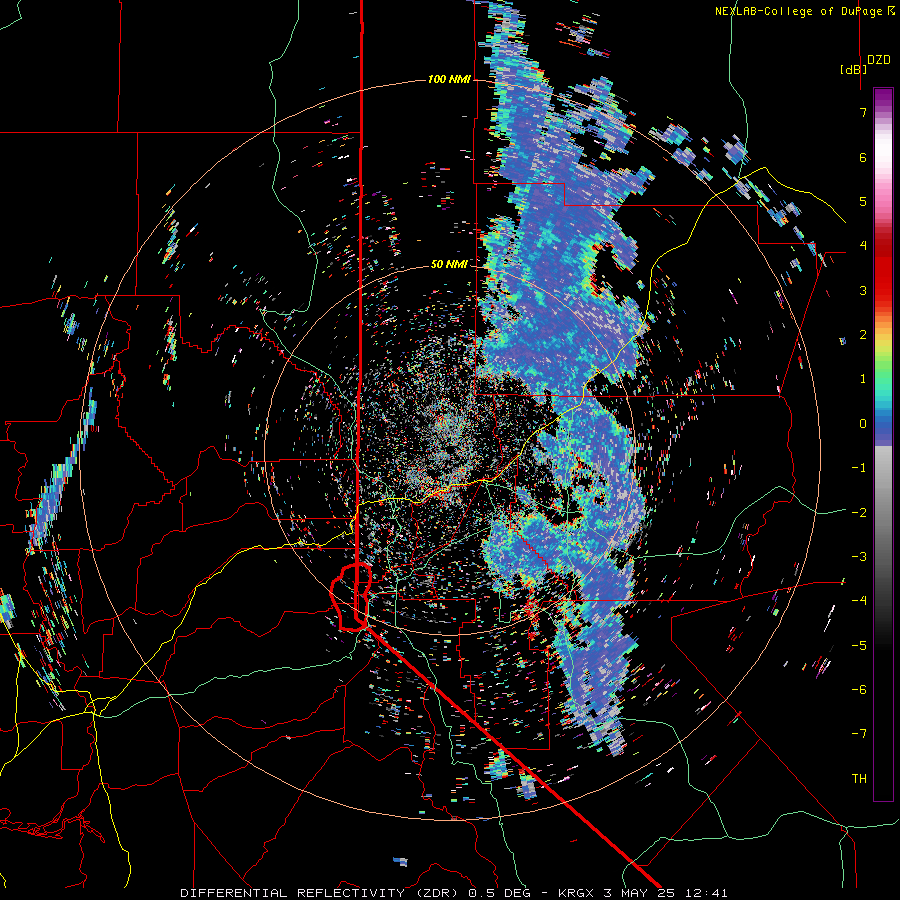Click the 5 value on the color scale
Image resolution: width=900 pixels, height=900 pixels.
click(x=863, y=201)
